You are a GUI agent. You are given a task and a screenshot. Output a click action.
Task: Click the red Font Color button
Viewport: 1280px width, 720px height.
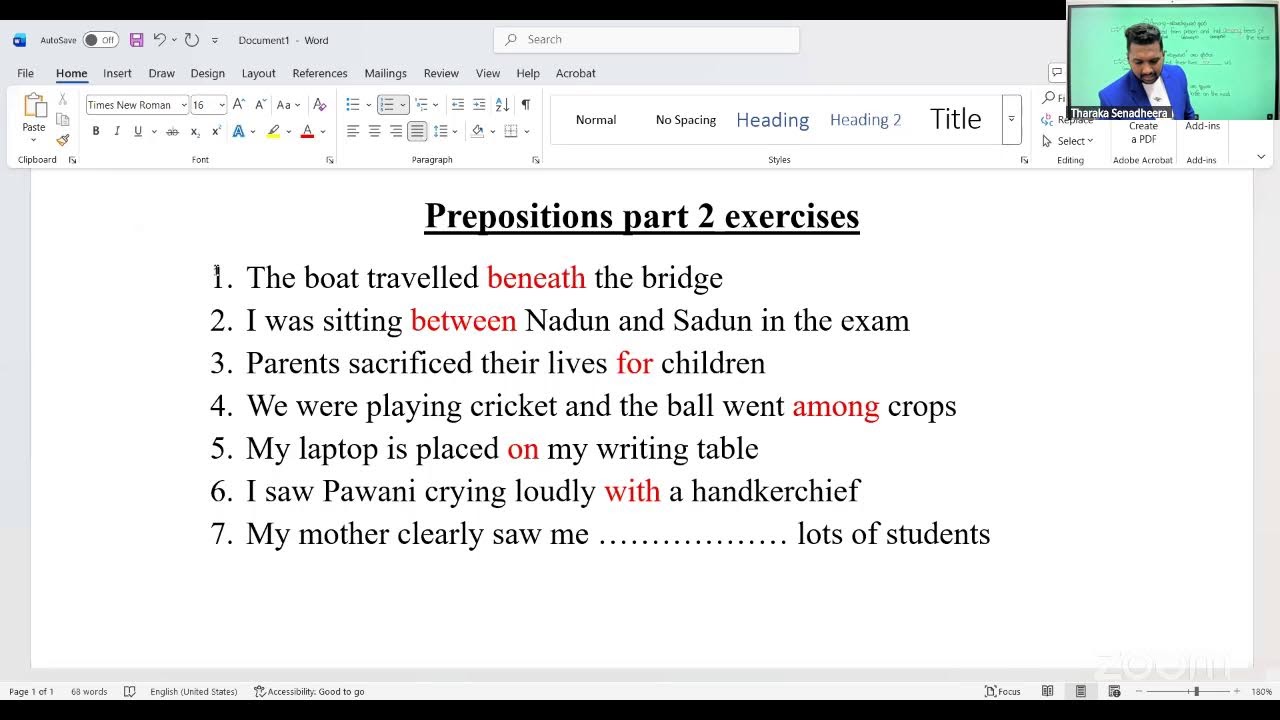click(x=306, y=131)
